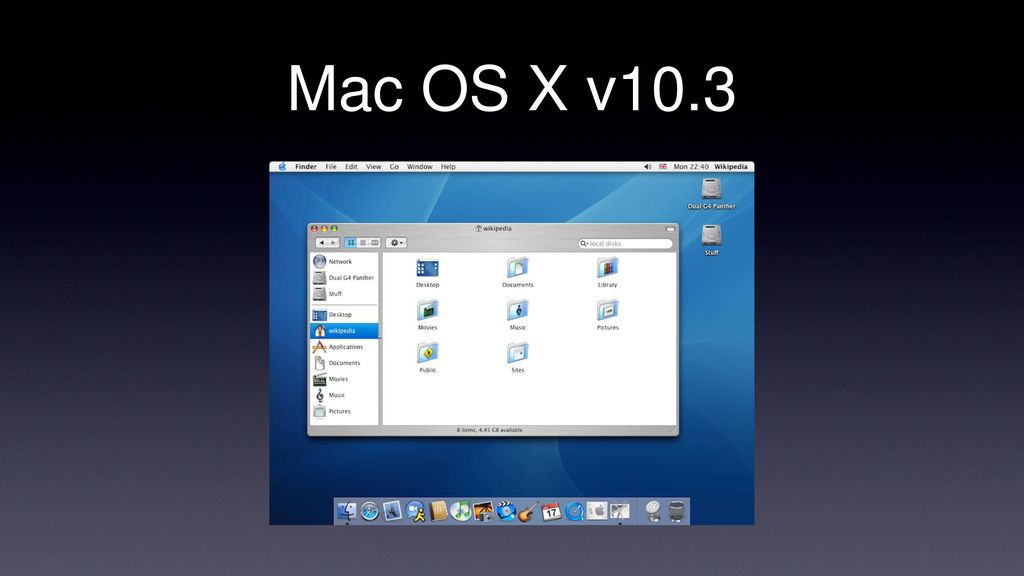The image size is (1024, 576).
Task: Open the Edit menu
Action: pyautogui.click(x=351, y=167)
